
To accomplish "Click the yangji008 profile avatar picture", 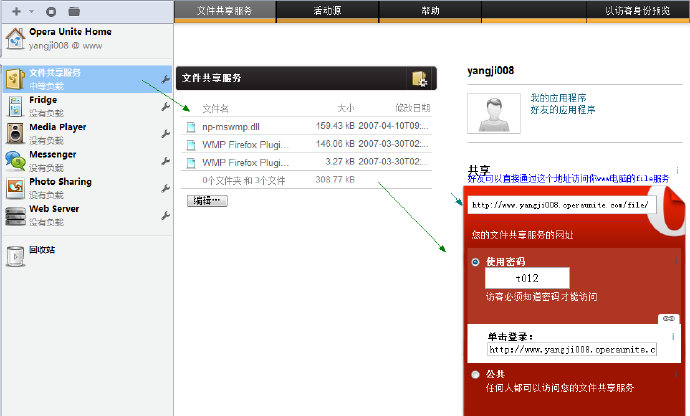I will point(494,114).
